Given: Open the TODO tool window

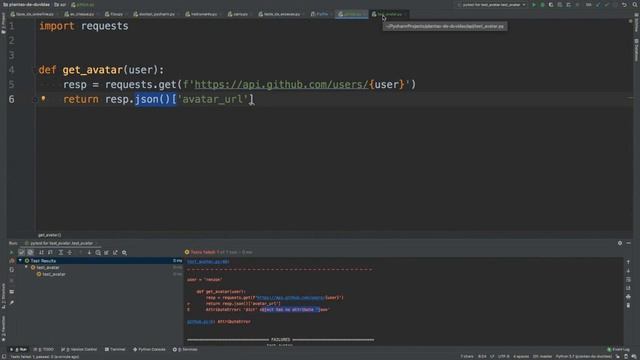Looking at the screenshot, I should (44, 349).
